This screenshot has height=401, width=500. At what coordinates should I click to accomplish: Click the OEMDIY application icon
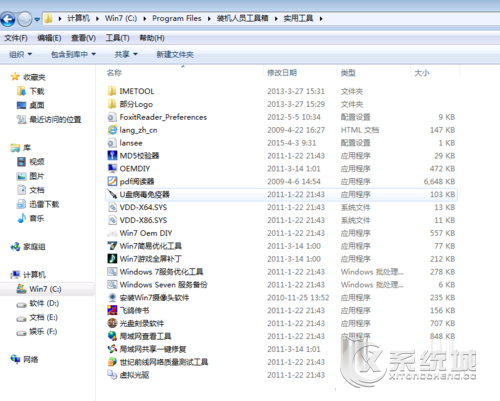click(112, 169)
